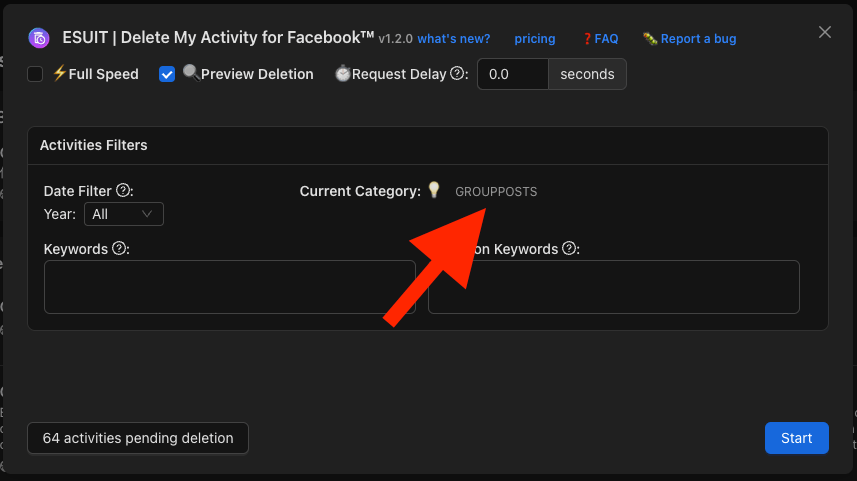Screen dimensions: 857x481
Task: Open the Year dropdown set to All
Action: click(124, 214)
